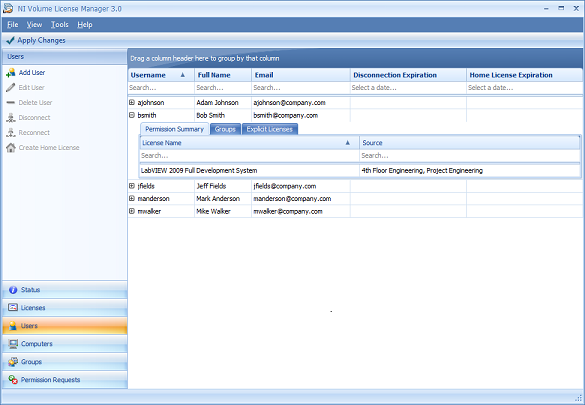
Task: Click the Source search field
Action: (470, 156)
